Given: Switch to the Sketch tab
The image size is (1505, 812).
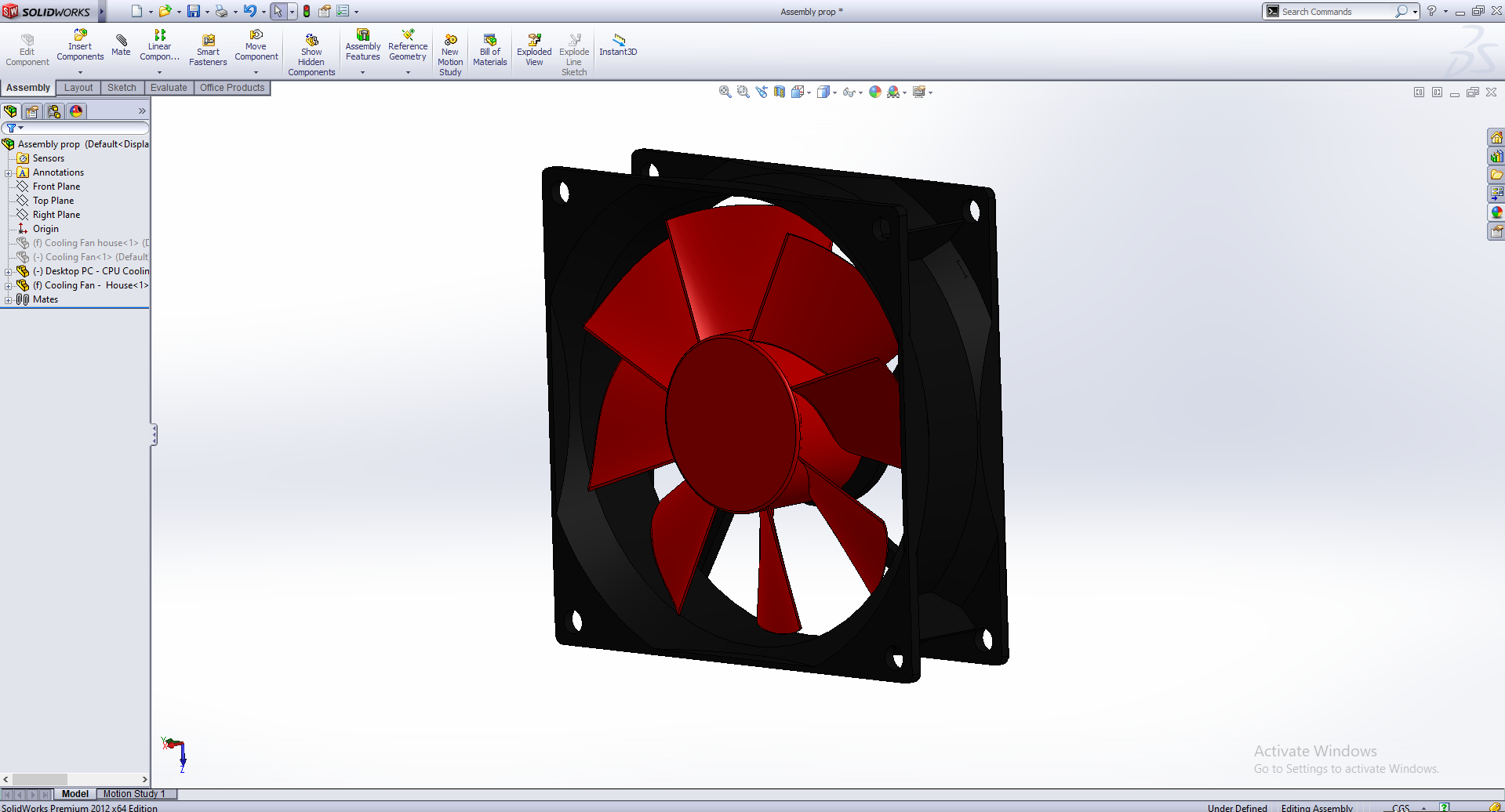Looking at the screenshot, I should [x=122, y=88].
